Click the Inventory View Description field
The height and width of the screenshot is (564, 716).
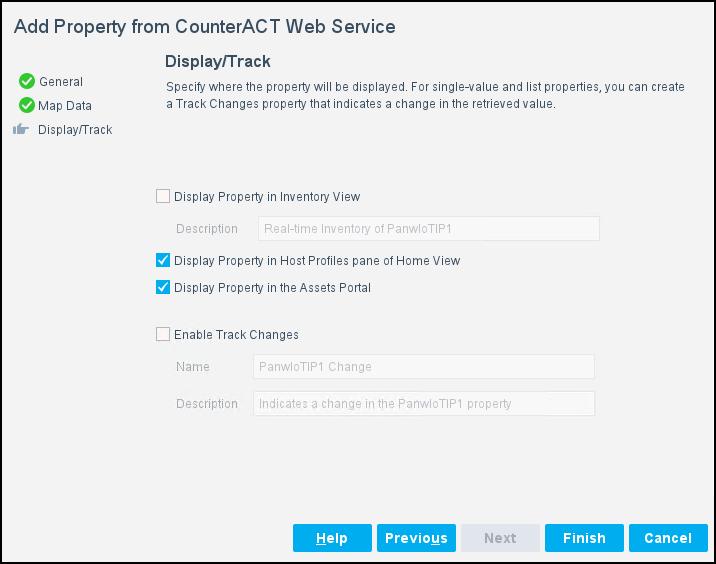[428, 229]
